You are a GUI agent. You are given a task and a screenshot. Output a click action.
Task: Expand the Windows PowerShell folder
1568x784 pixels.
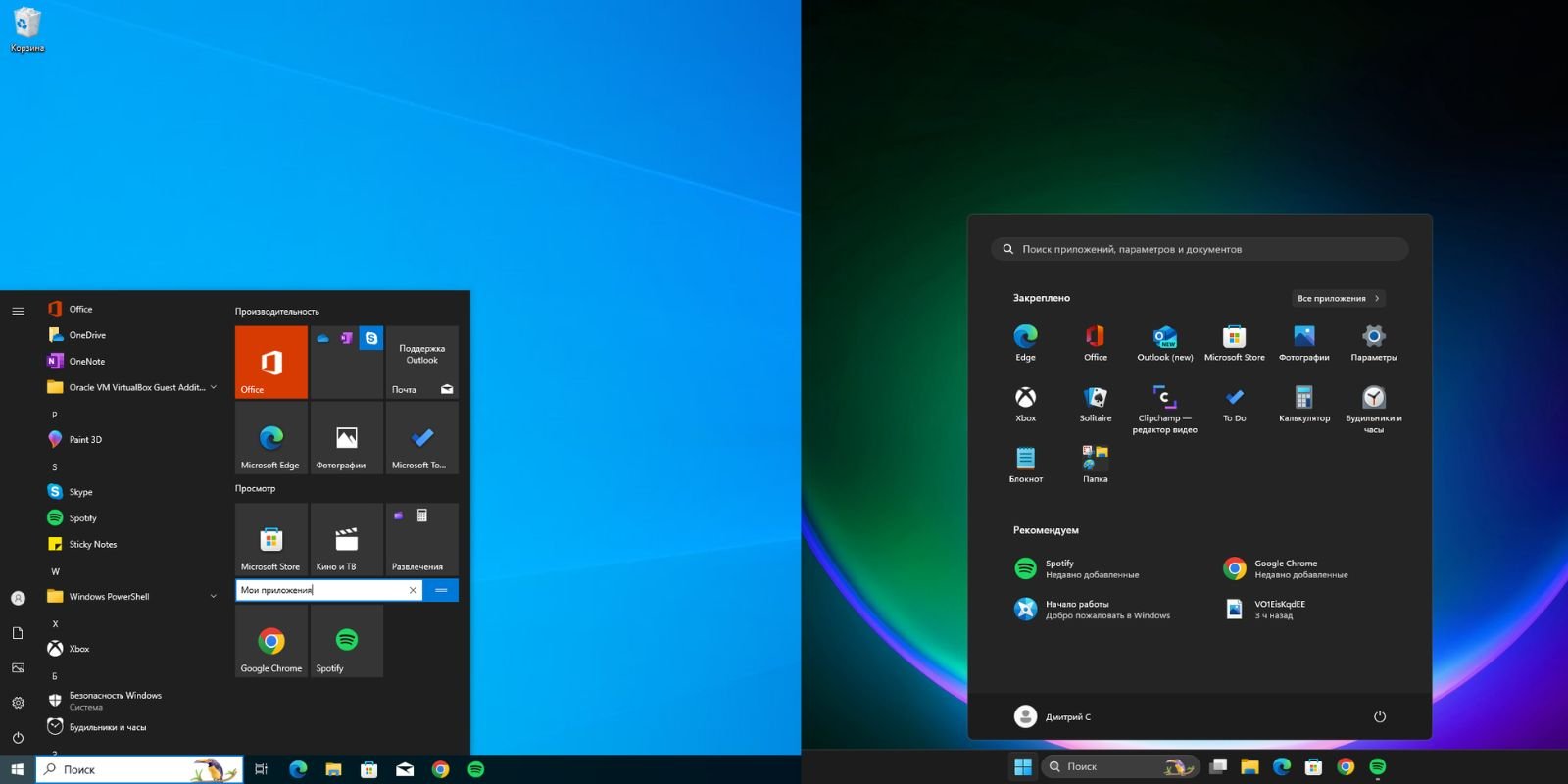[131, 596]
